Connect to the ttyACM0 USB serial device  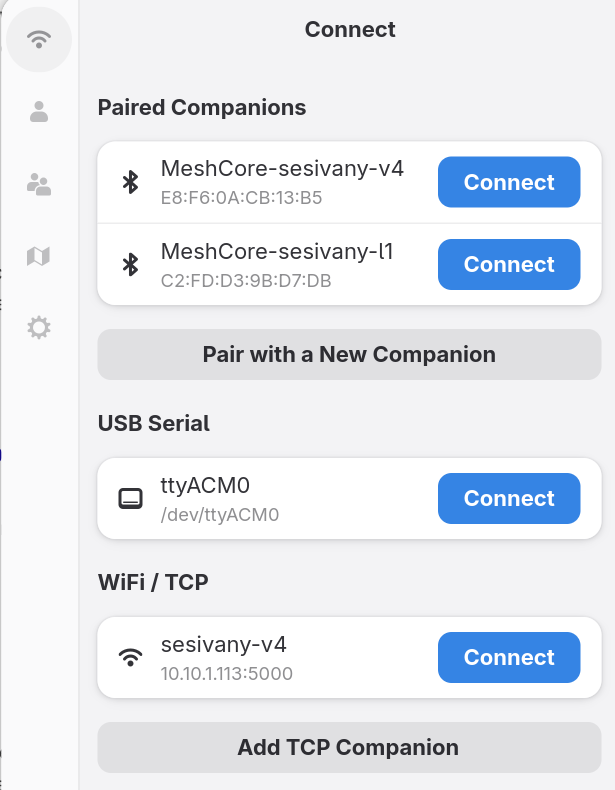(x=509, y=498)
